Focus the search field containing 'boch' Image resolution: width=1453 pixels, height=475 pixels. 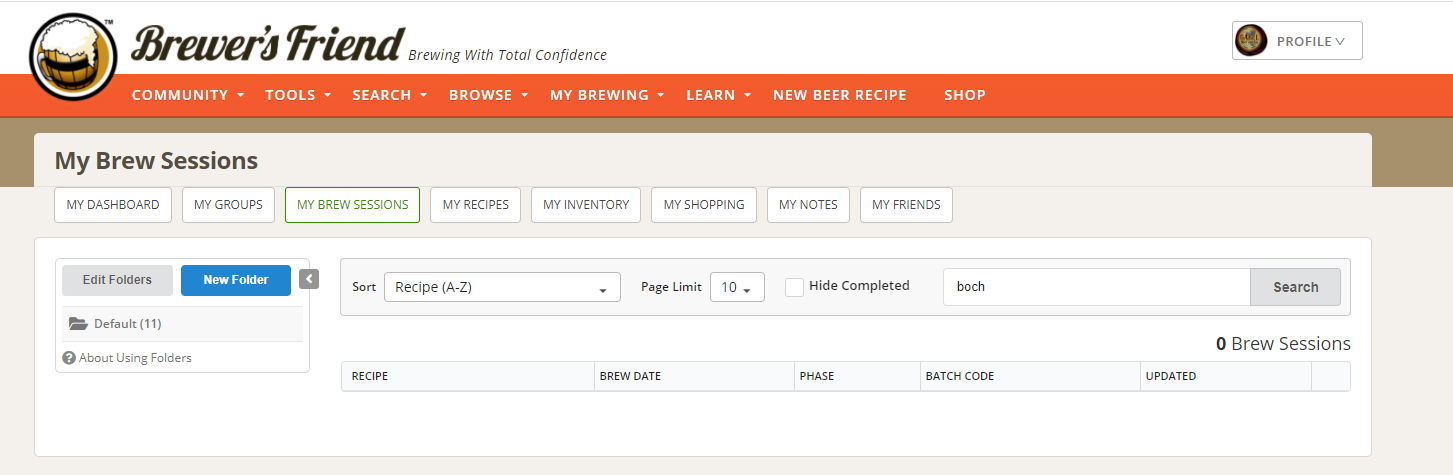[x=1096, y=287]
